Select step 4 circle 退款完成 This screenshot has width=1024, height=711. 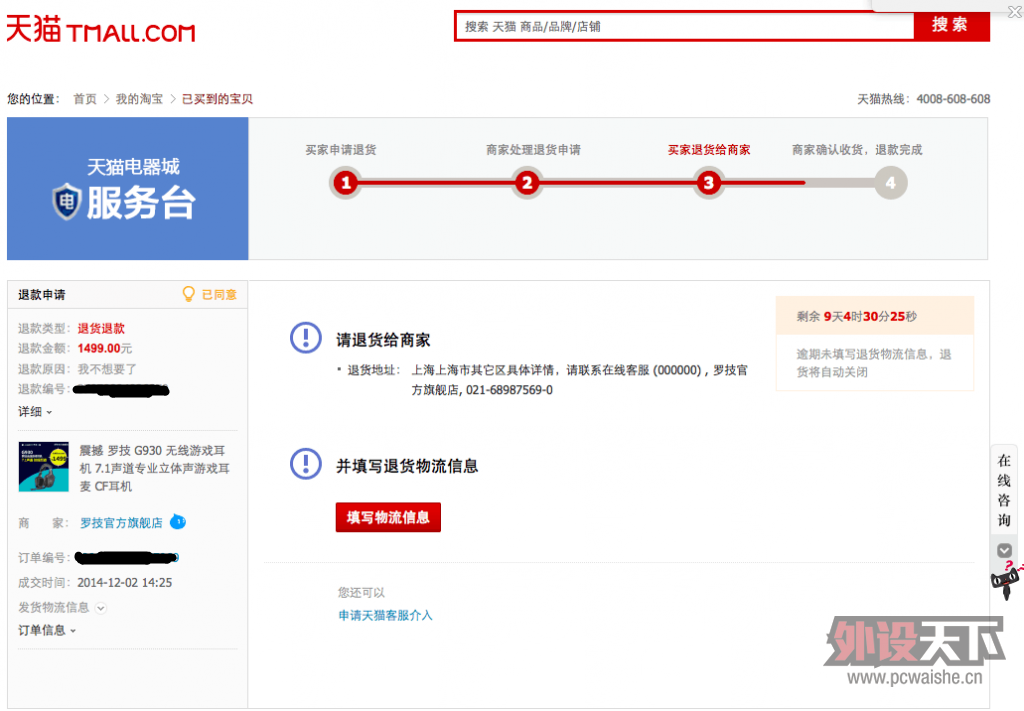pos(891,183)
